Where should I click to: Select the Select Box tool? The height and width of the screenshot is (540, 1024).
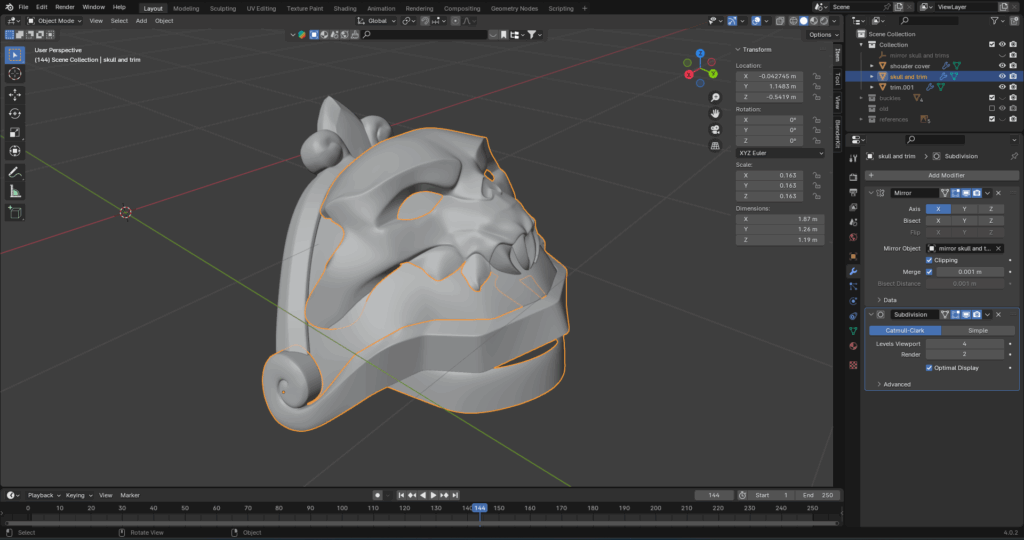[x=14, y=56]
